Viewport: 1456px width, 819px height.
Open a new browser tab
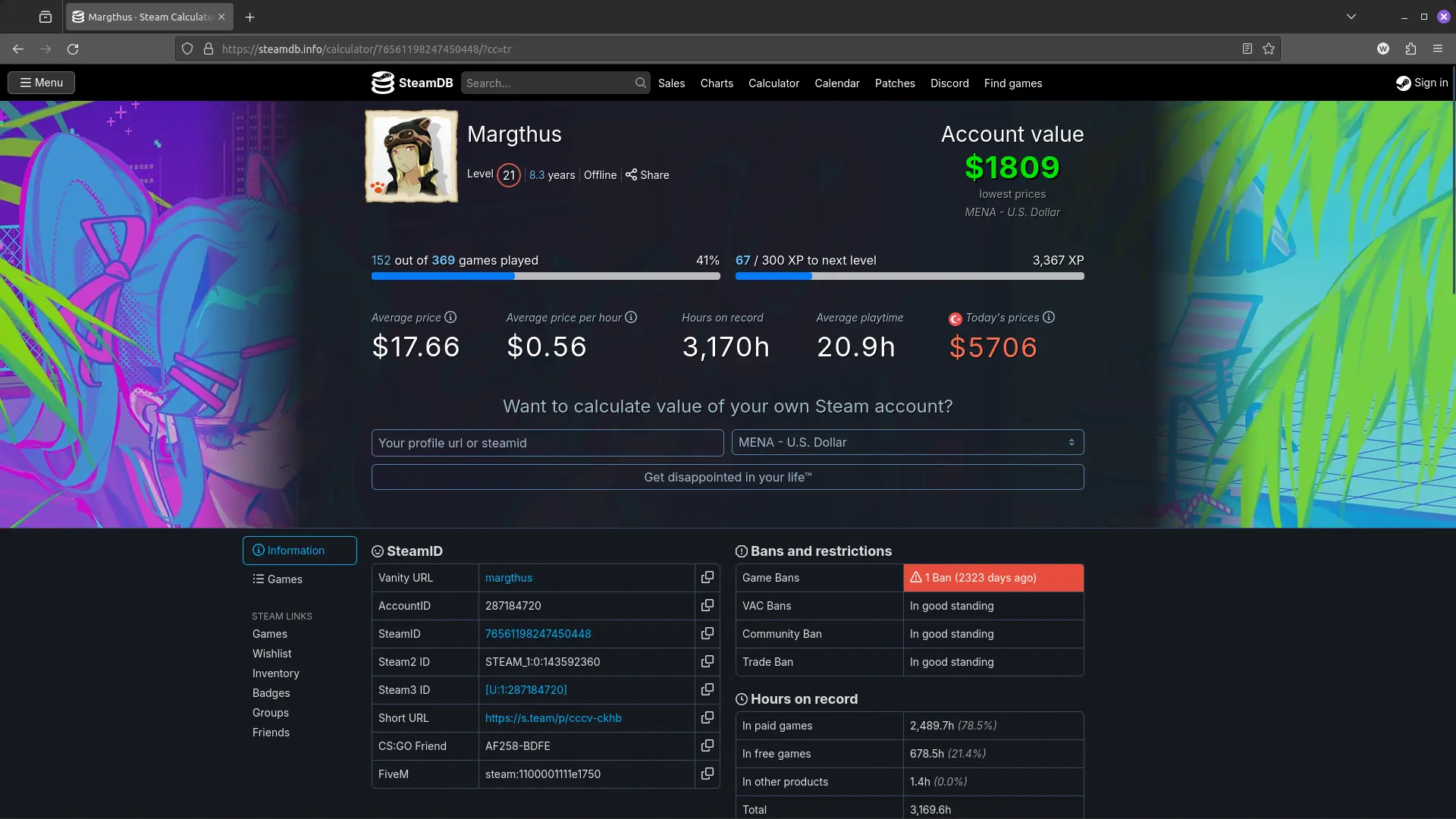249,17
